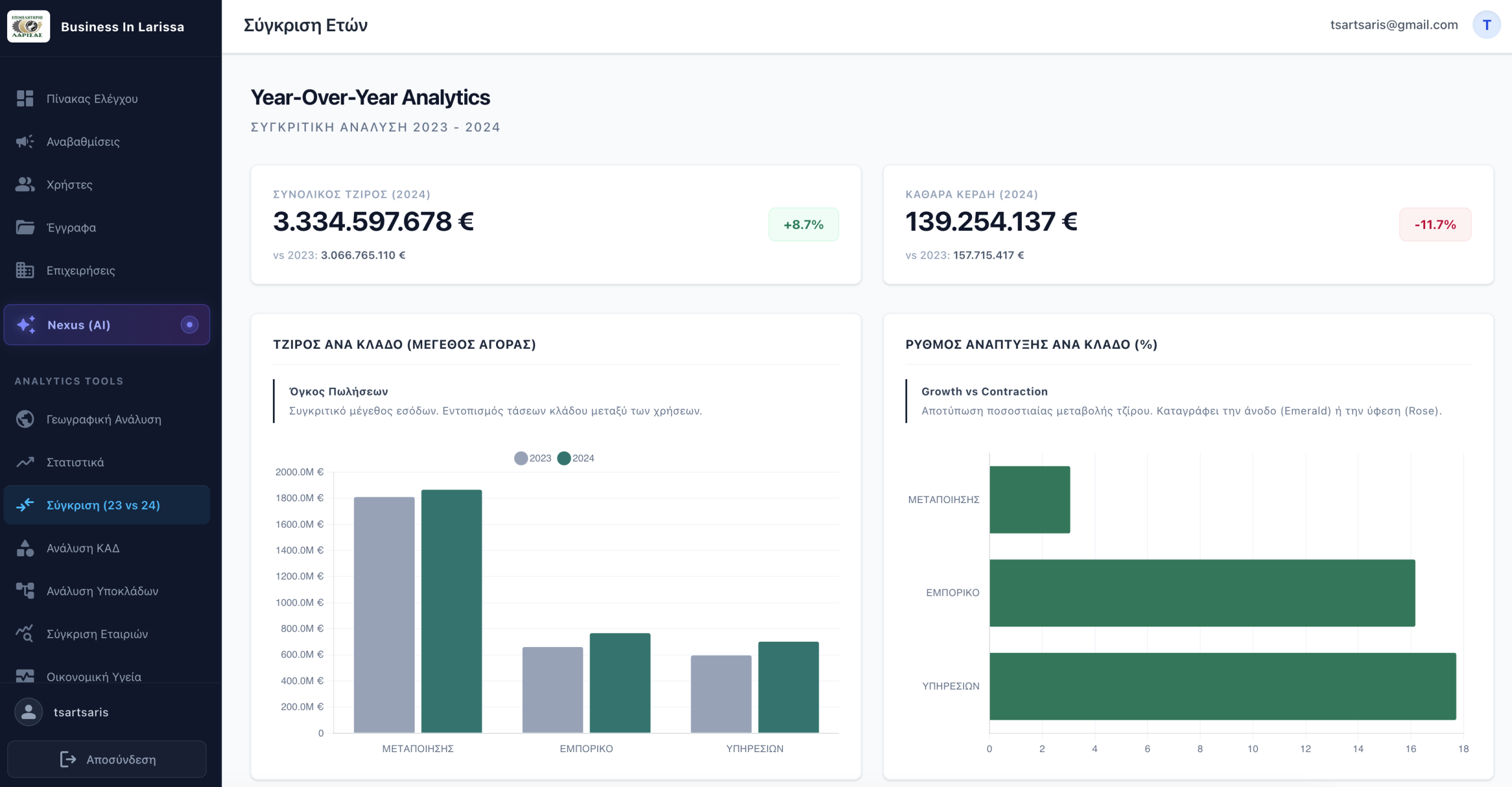Click the Growth vs Contraction description title
Image resolution: width=1512 pixels, height=787 pixels.
(985, 391)
